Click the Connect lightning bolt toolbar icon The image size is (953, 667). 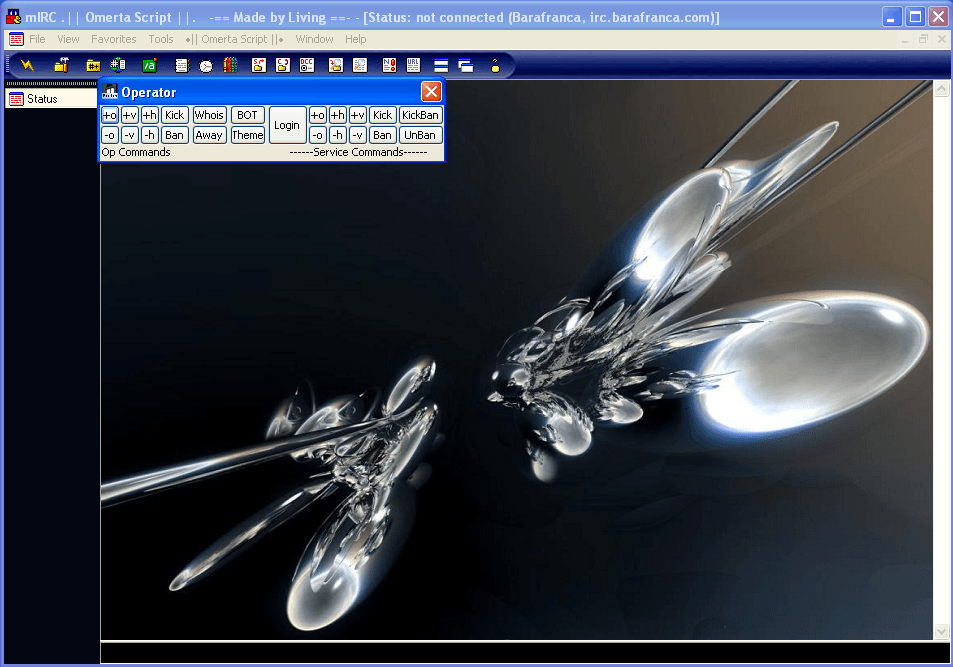[x=27, y=65]
